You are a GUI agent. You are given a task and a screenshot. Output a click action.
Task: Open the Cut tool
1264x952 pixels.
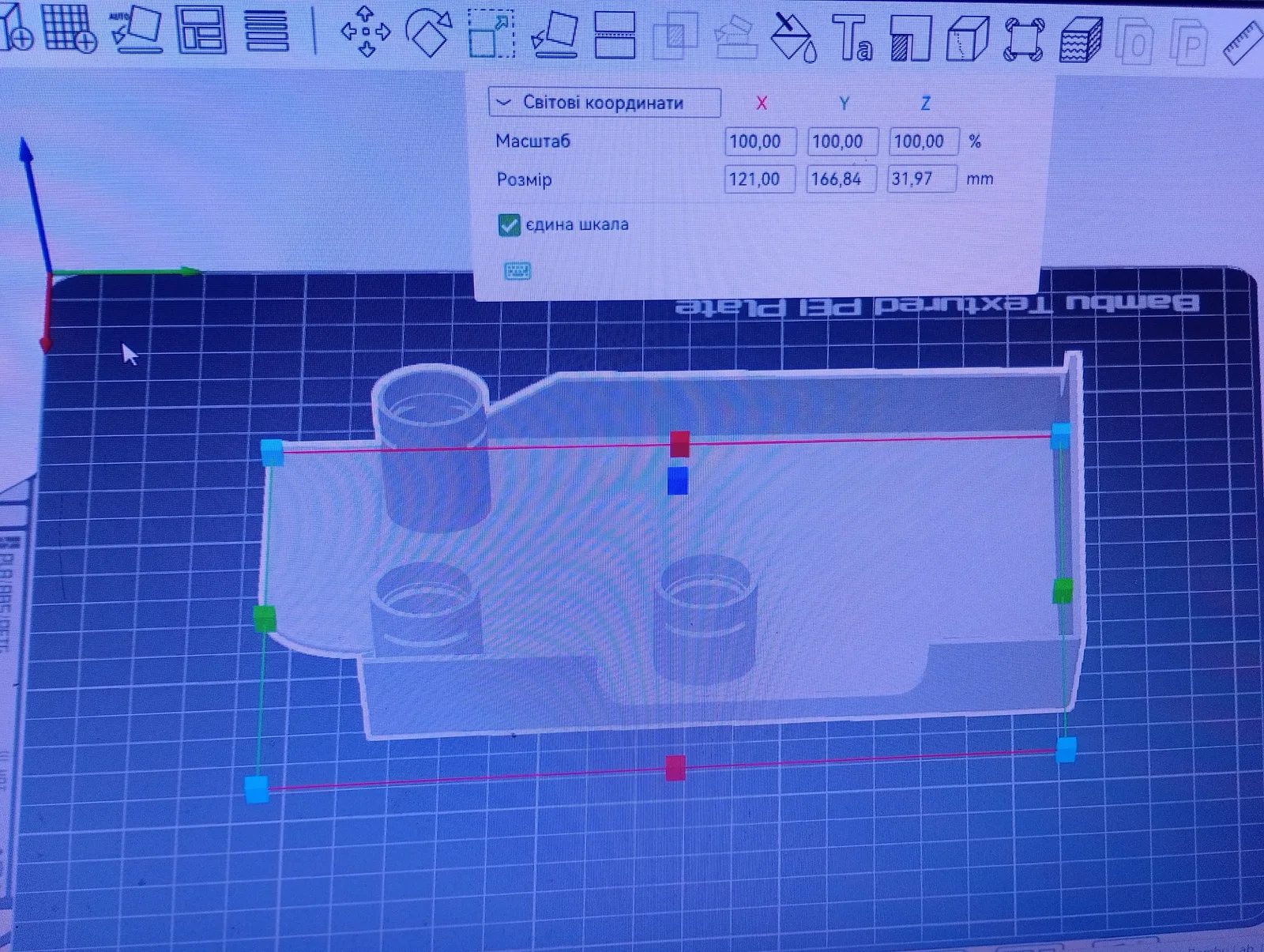click(615, 36)
